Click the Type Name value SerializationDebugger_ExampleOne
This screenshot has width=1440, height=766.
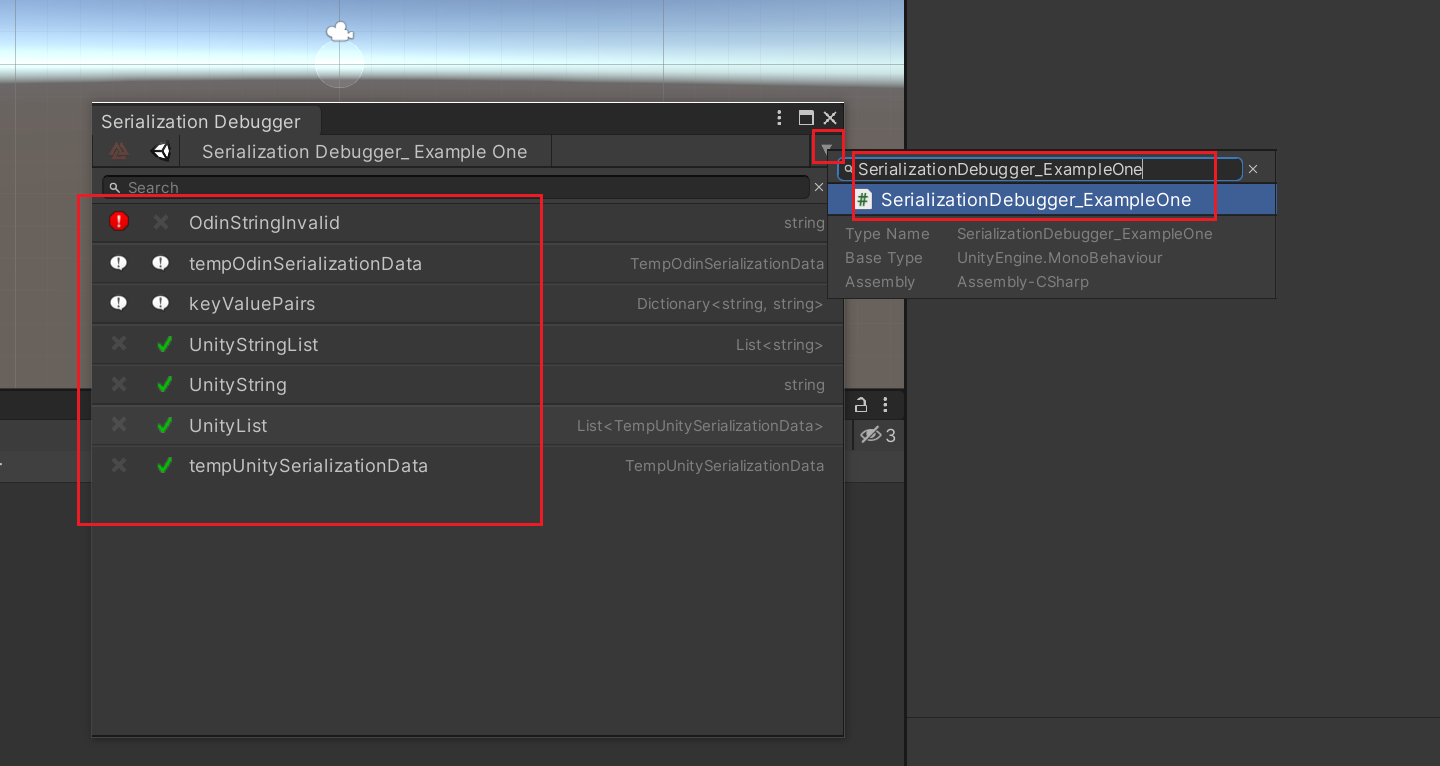point(1084,234)
